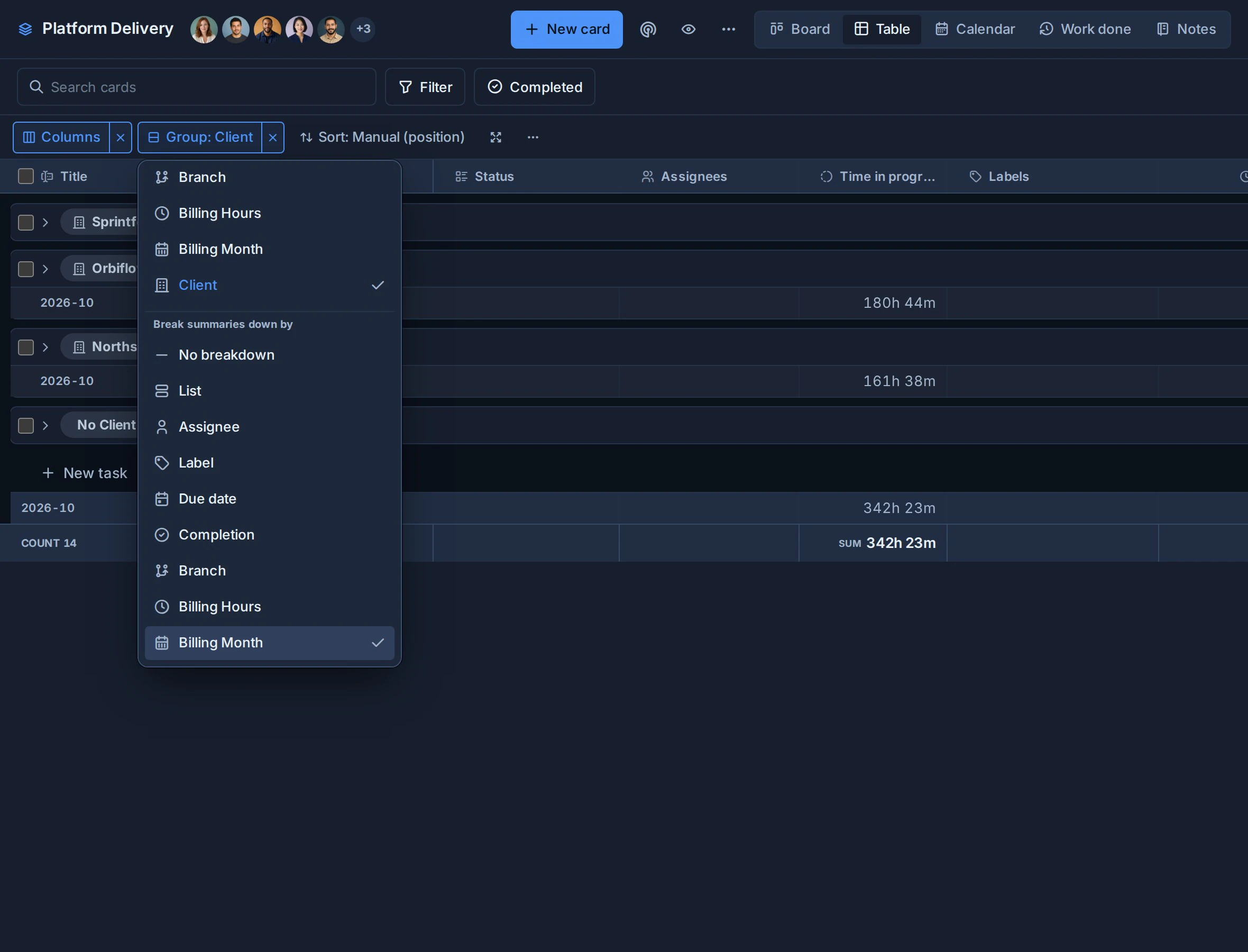
Task: Open the Notes tab
Action: point(1186,29)
